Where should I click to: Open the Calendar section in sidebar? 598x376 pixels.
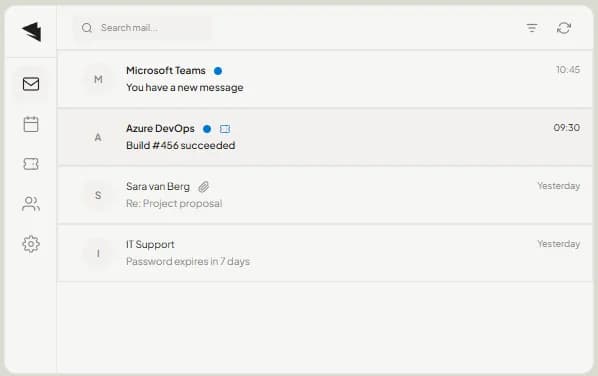tap(31, 124)
